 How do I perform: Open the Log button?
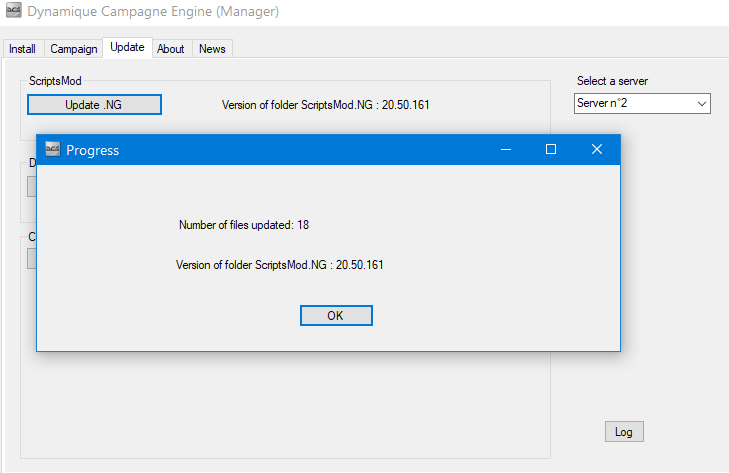[624, 432]
